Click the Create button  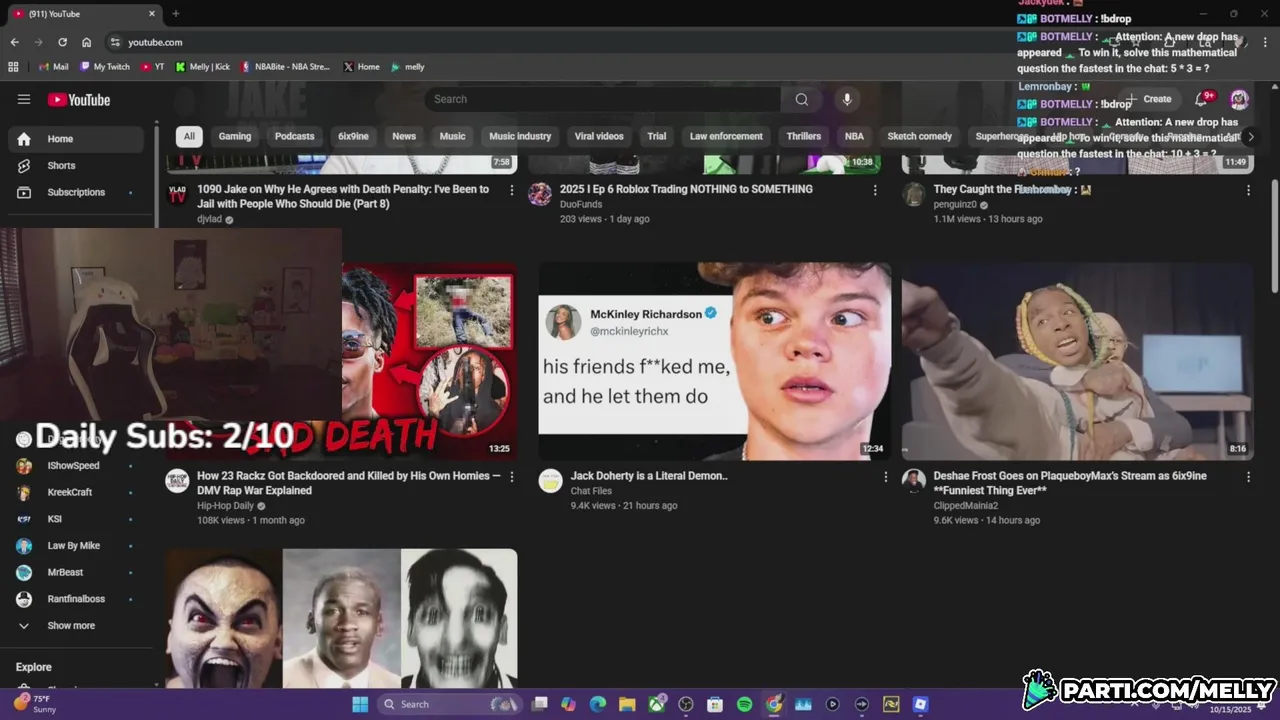coord(1148,99)
